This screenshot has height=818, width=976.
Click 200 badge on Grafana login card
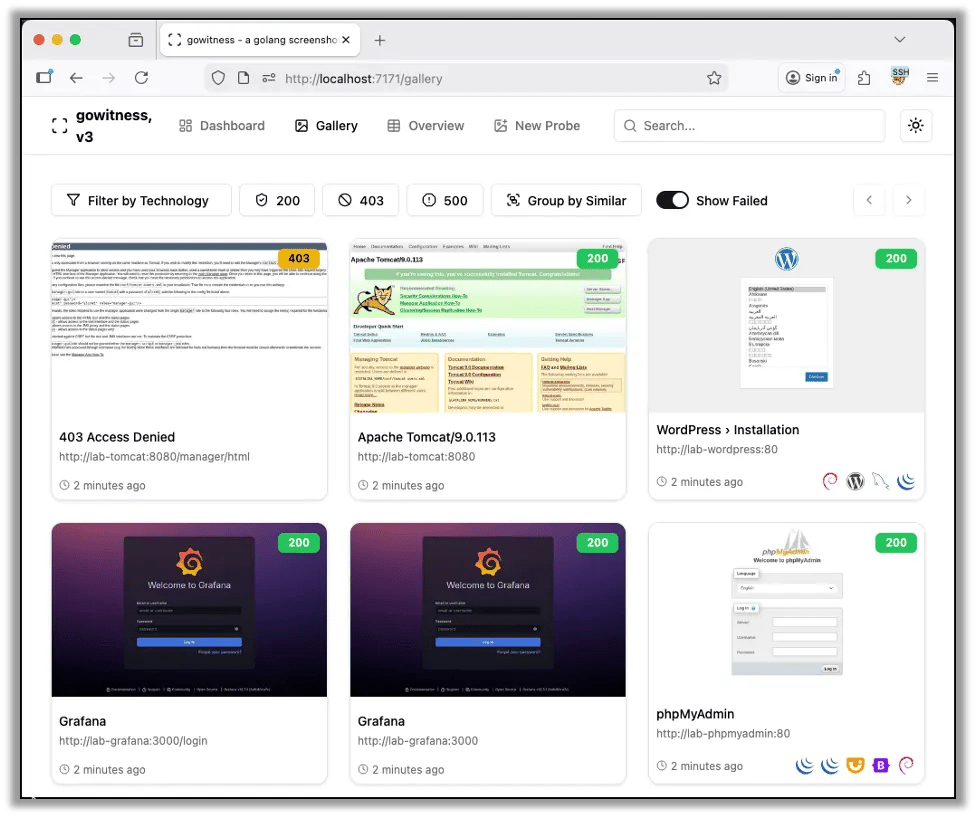299,543
